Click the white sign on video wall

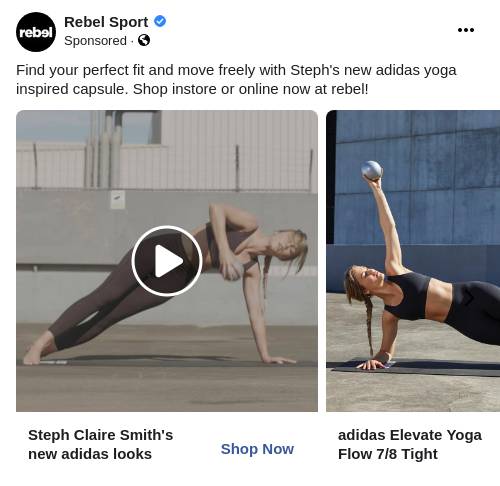118,200
